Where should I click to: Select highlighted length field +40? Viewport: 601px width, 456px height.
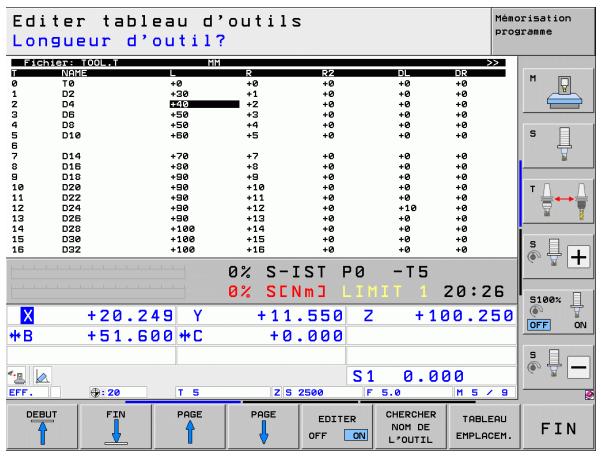point(204,104)
